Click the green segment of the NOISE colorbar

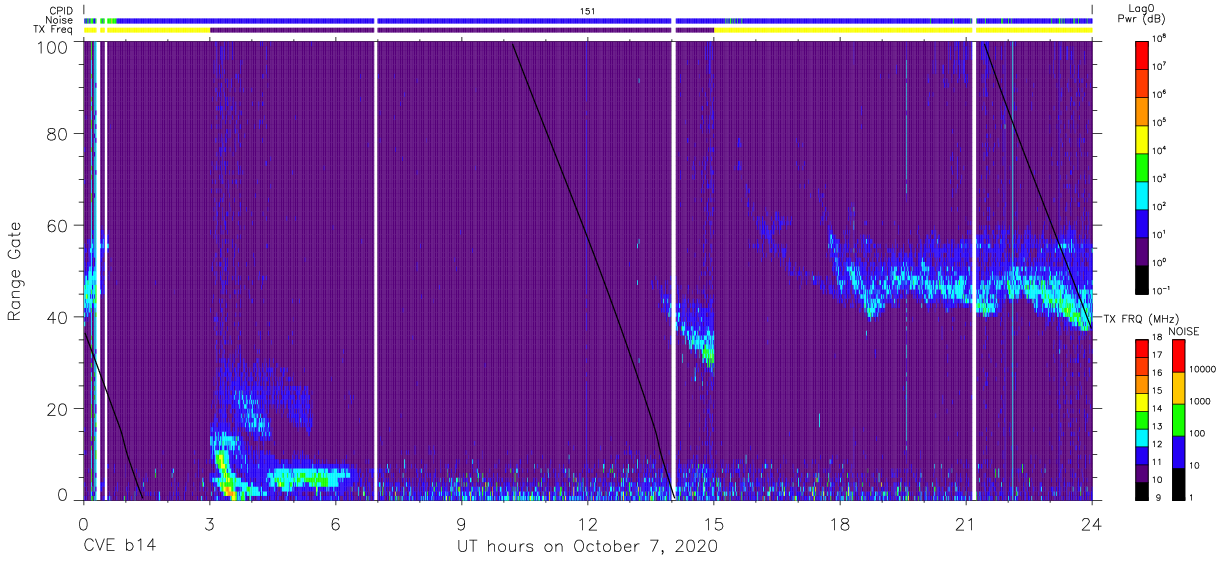1178,419
